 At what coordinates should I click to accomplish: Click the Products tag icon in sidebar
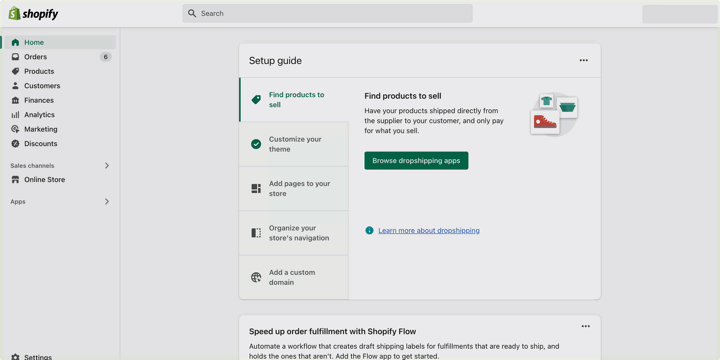click(x=16, y=71)
